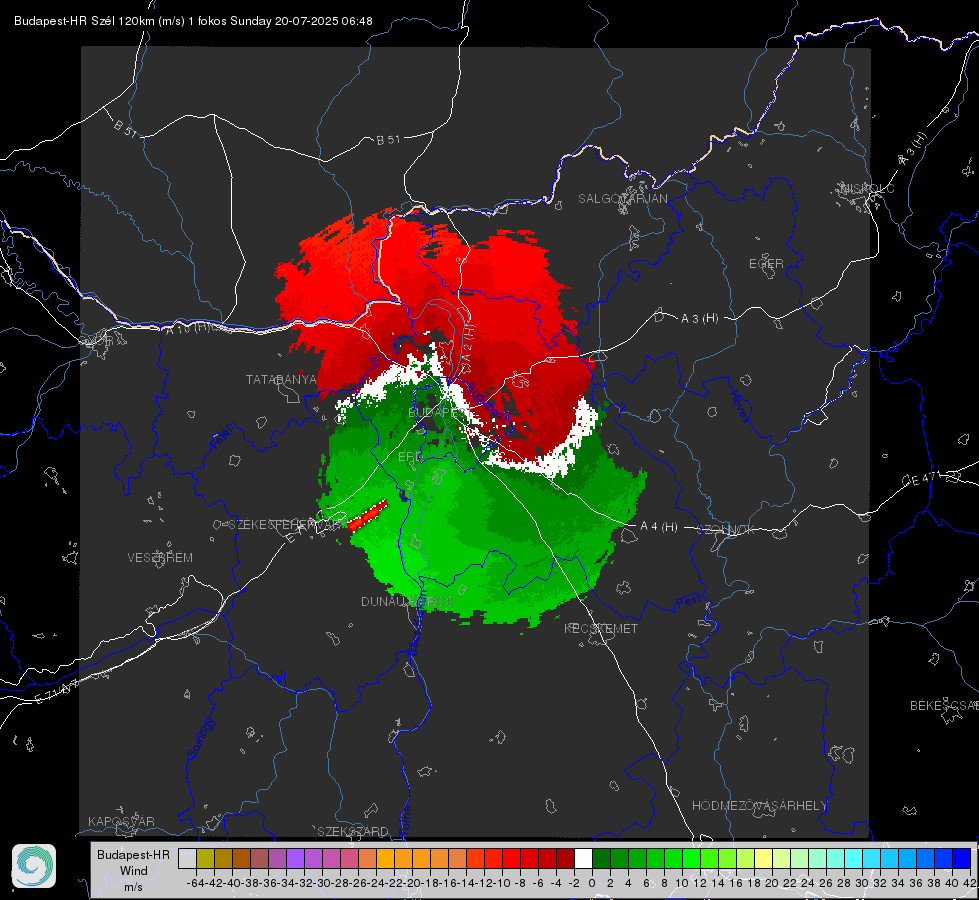Click the radar title text with date 20-07-2025

tap(193, 21)
